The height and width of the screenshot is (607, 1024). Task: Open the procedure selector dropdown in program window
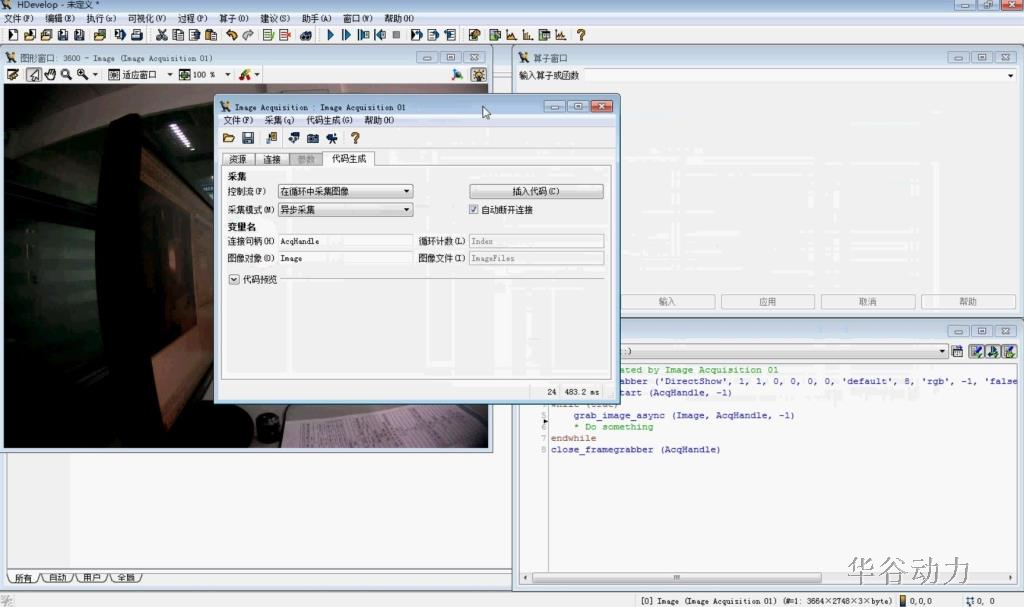[x=942, y=352]
